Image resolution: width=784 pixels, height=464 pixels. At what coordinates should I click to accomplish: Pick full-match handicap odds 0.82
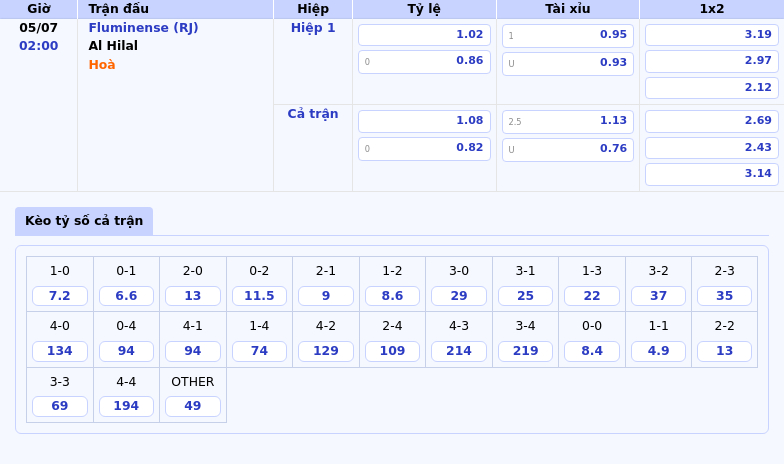(x=424, y=148)
